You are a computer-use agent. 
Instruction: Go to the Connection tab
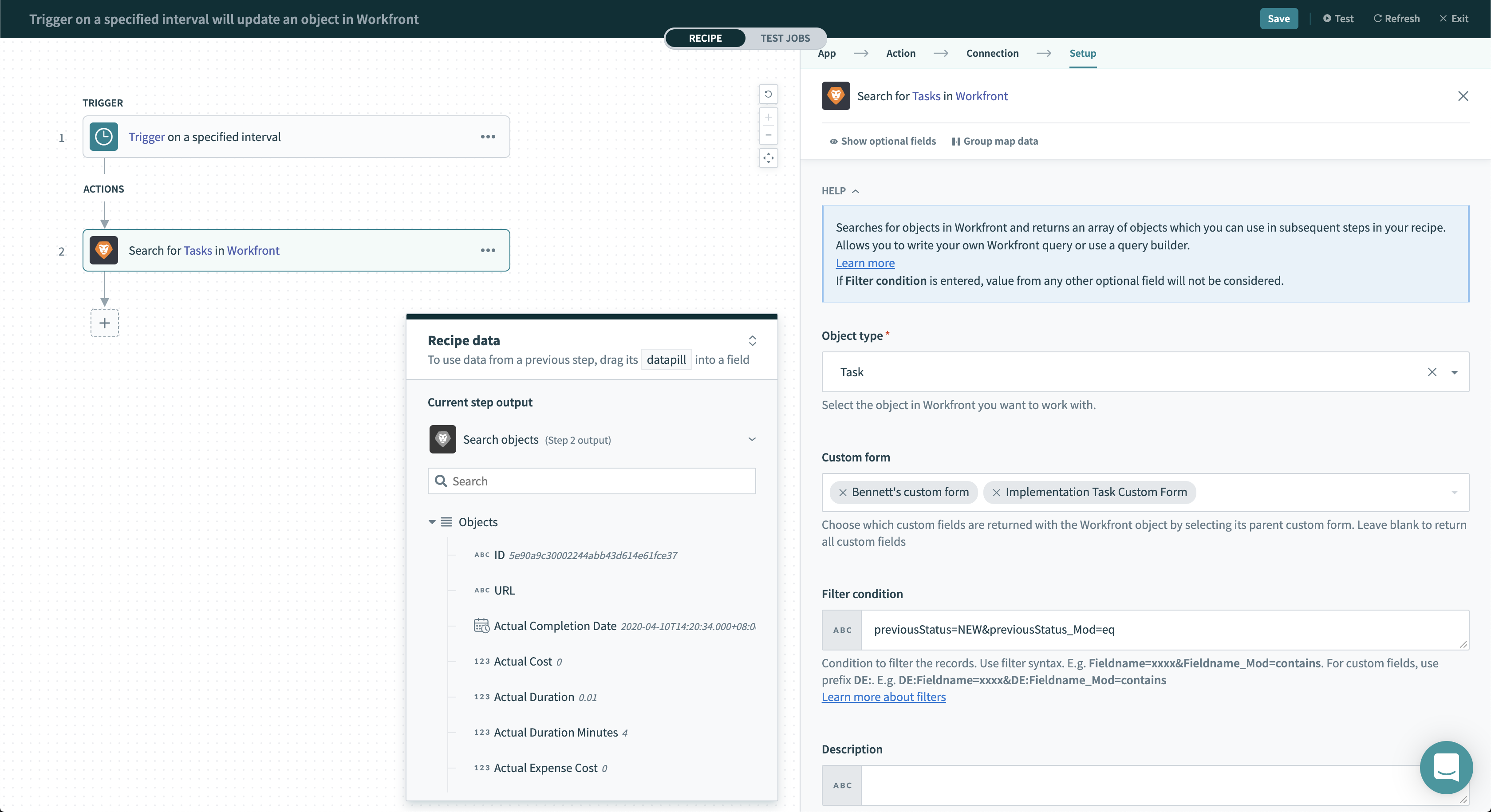pyautogui.click(x=992, y=53)
